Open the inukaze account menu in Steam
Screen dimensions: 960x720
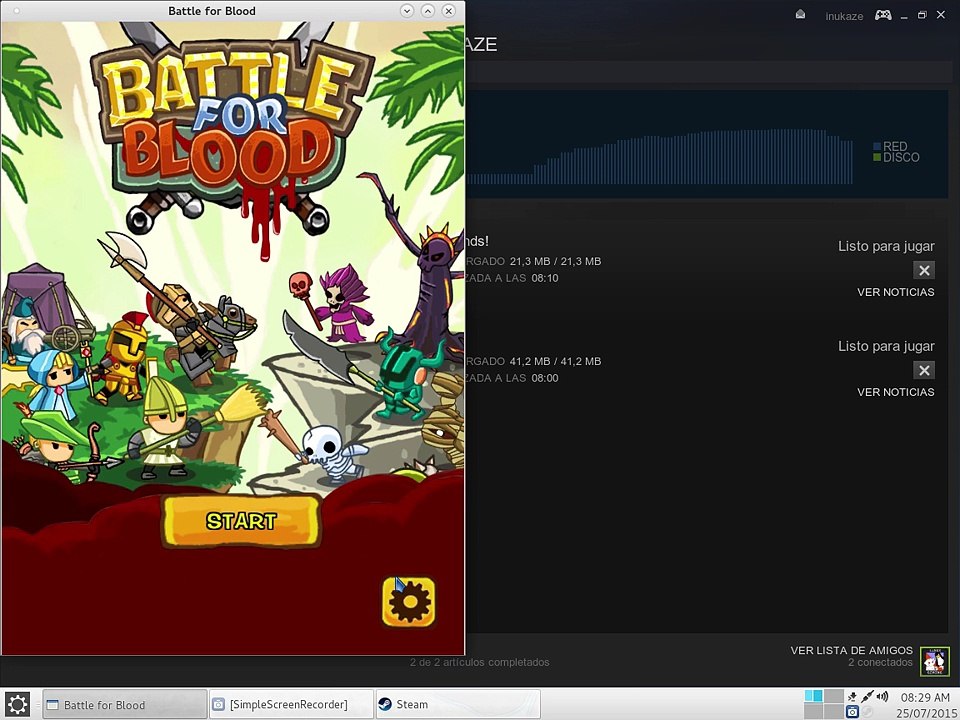coord(844,16)
